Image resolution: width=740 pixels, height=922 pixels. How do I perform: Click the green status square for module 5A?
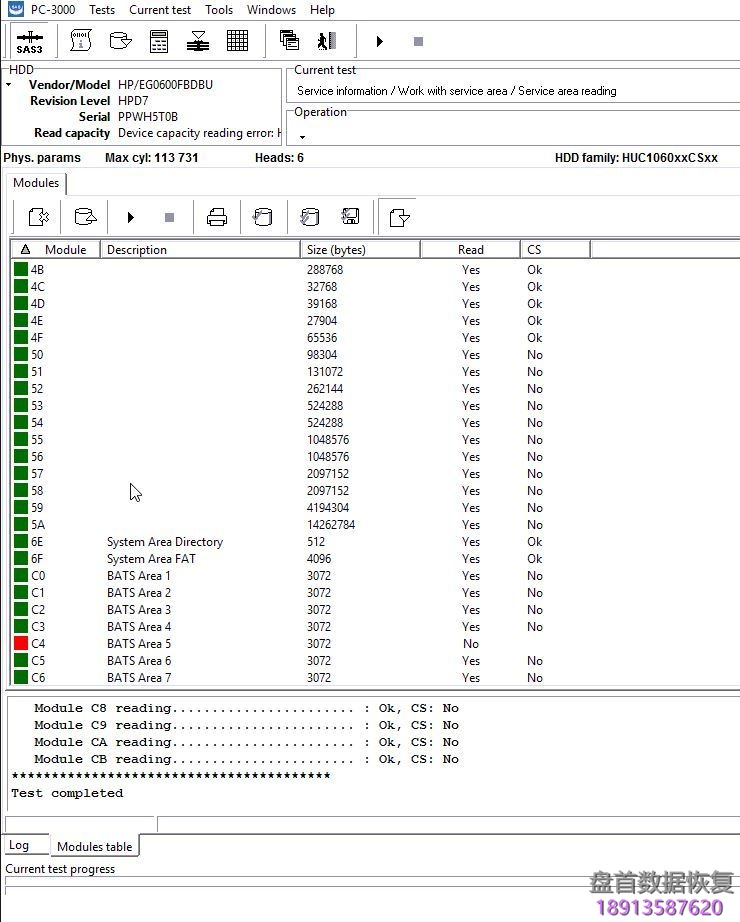click(21, 525)
